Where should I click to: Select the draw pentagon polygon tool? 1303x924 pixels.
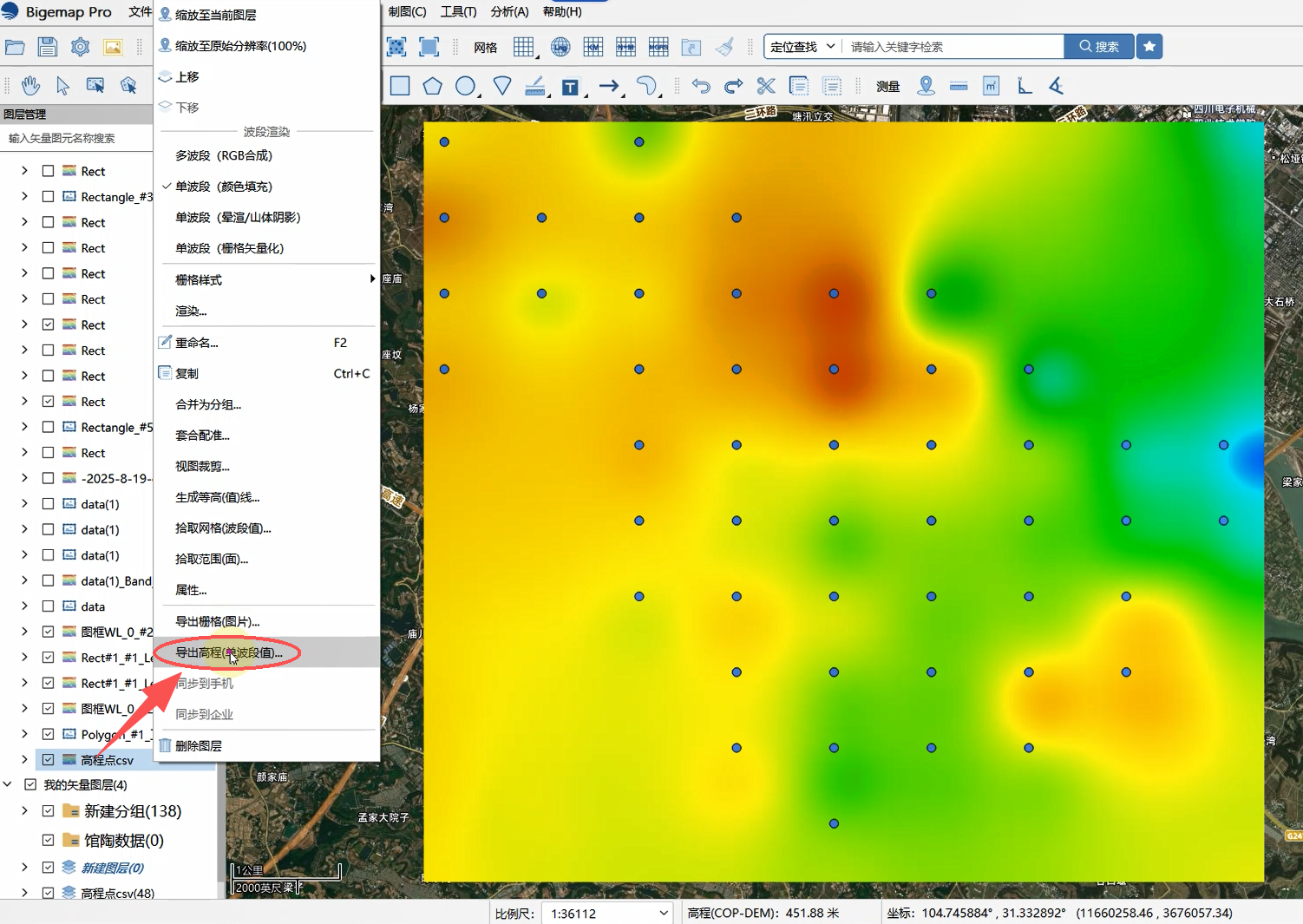432,86
